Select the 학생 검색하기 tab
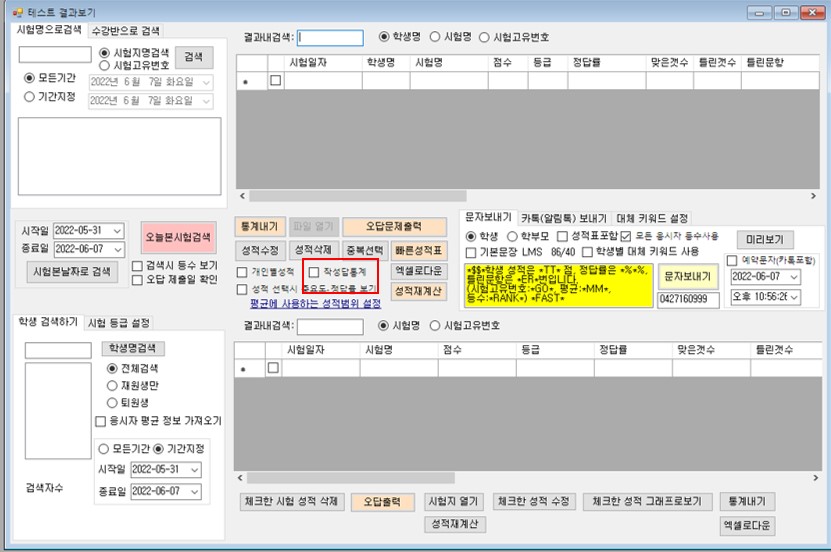Screen dimensions: 831x552 click(x=48, y=322)
